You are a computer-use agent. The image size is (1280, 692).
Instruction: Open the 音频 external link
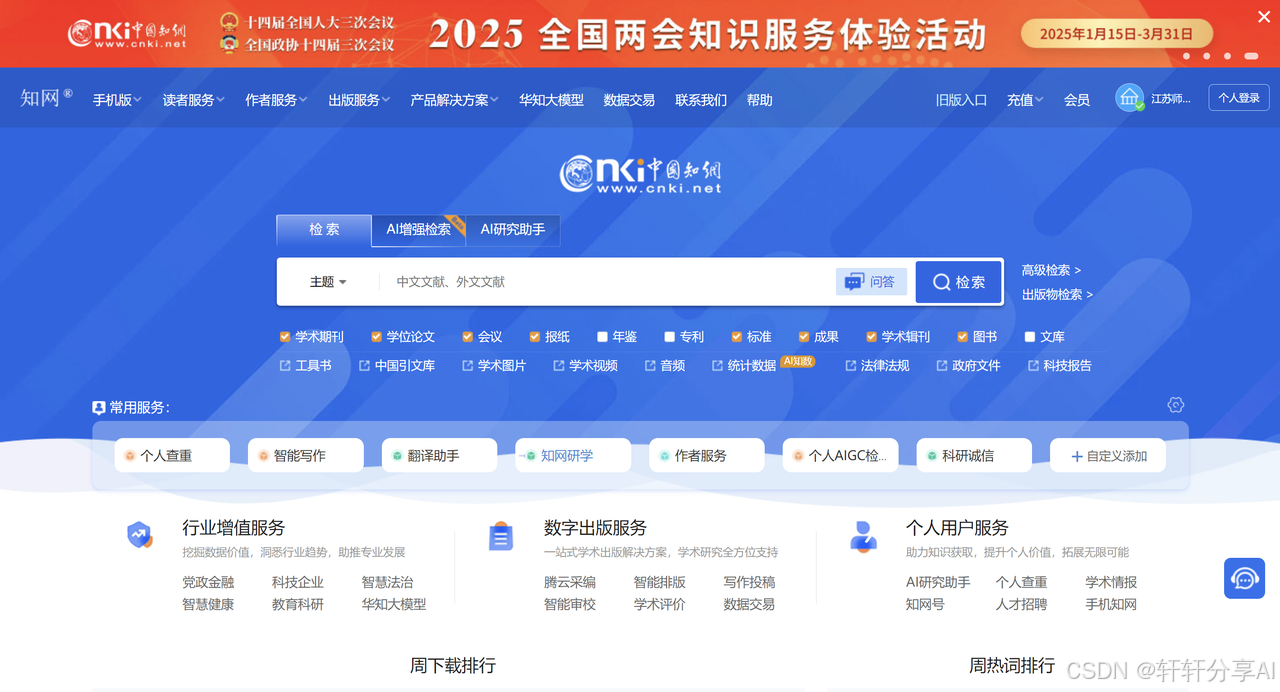tap(665, 366)
